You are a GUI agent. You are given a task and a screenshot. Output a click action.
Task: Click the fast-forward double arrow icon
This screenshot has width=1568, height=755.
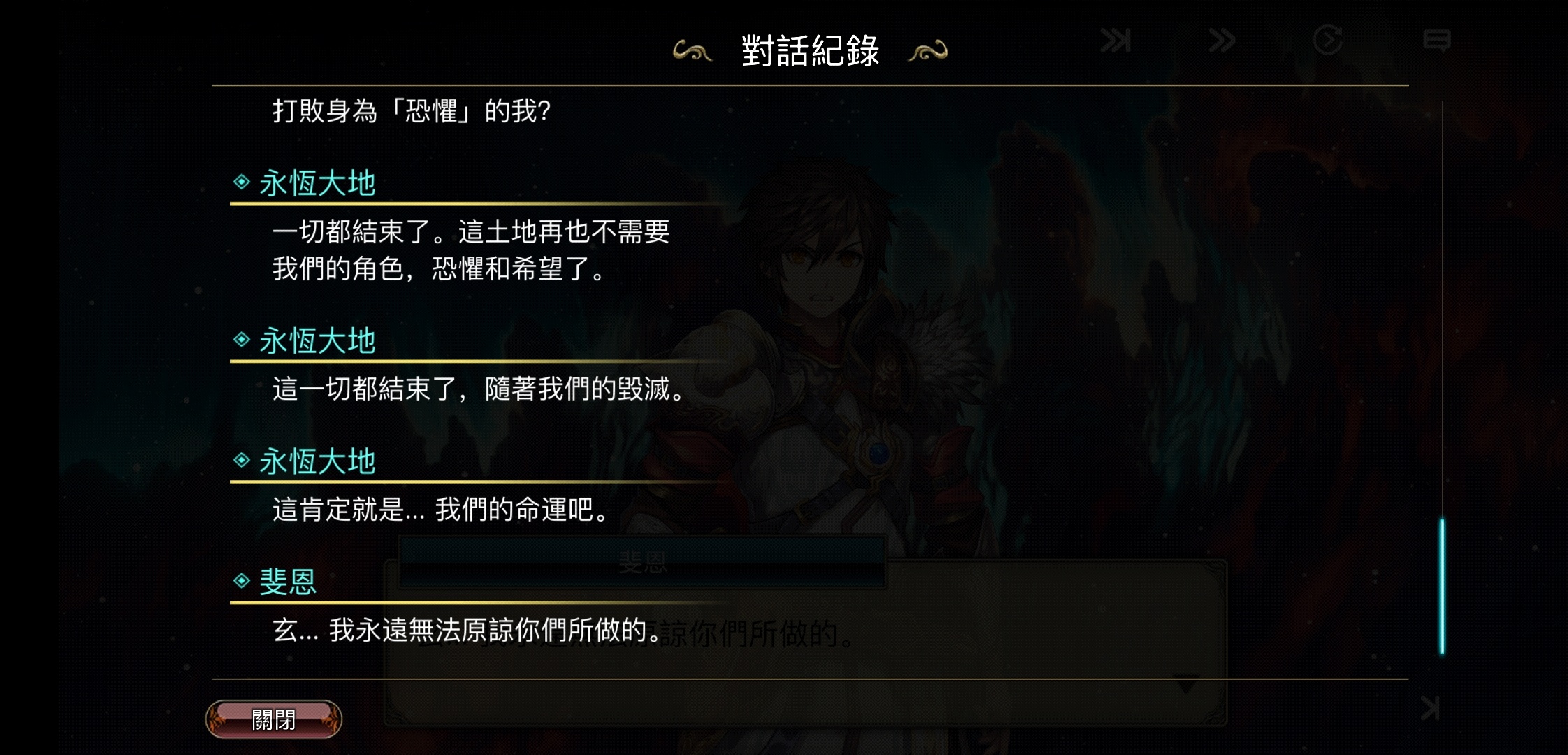(1221, 41)
